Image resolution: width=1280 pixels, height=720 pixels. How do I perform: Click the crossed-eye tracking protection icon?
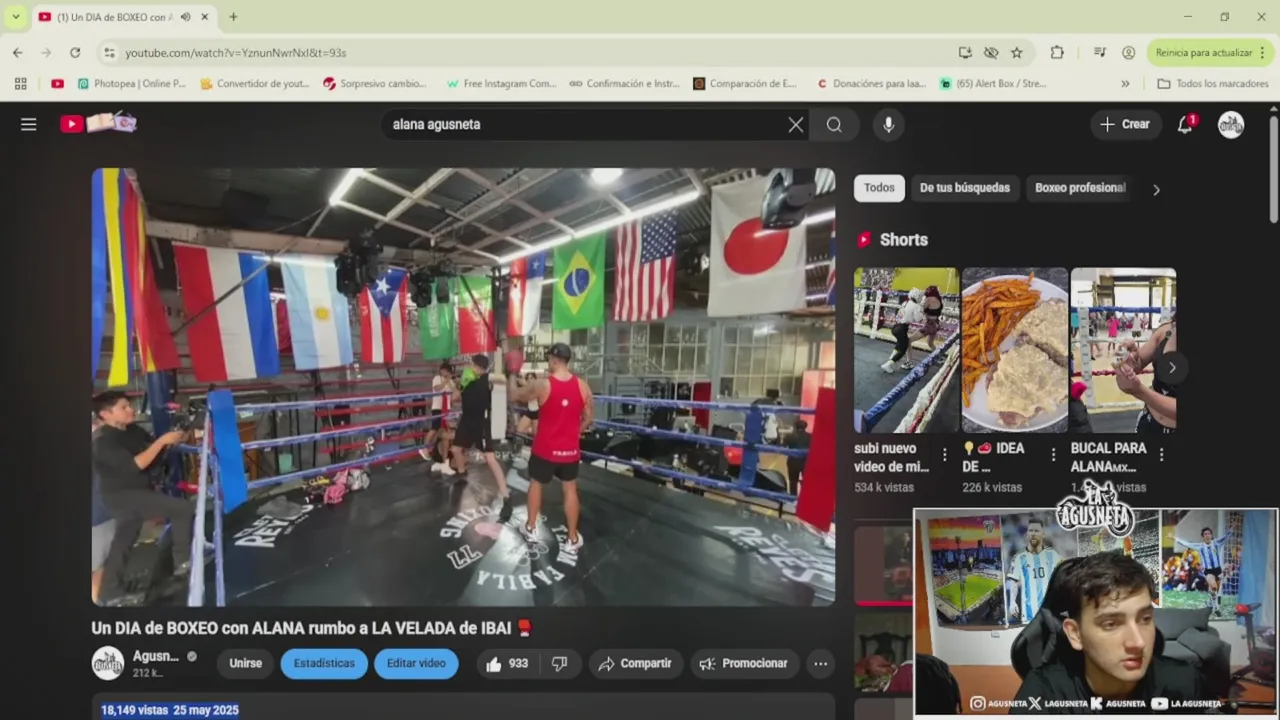click(x=991, y=52)
